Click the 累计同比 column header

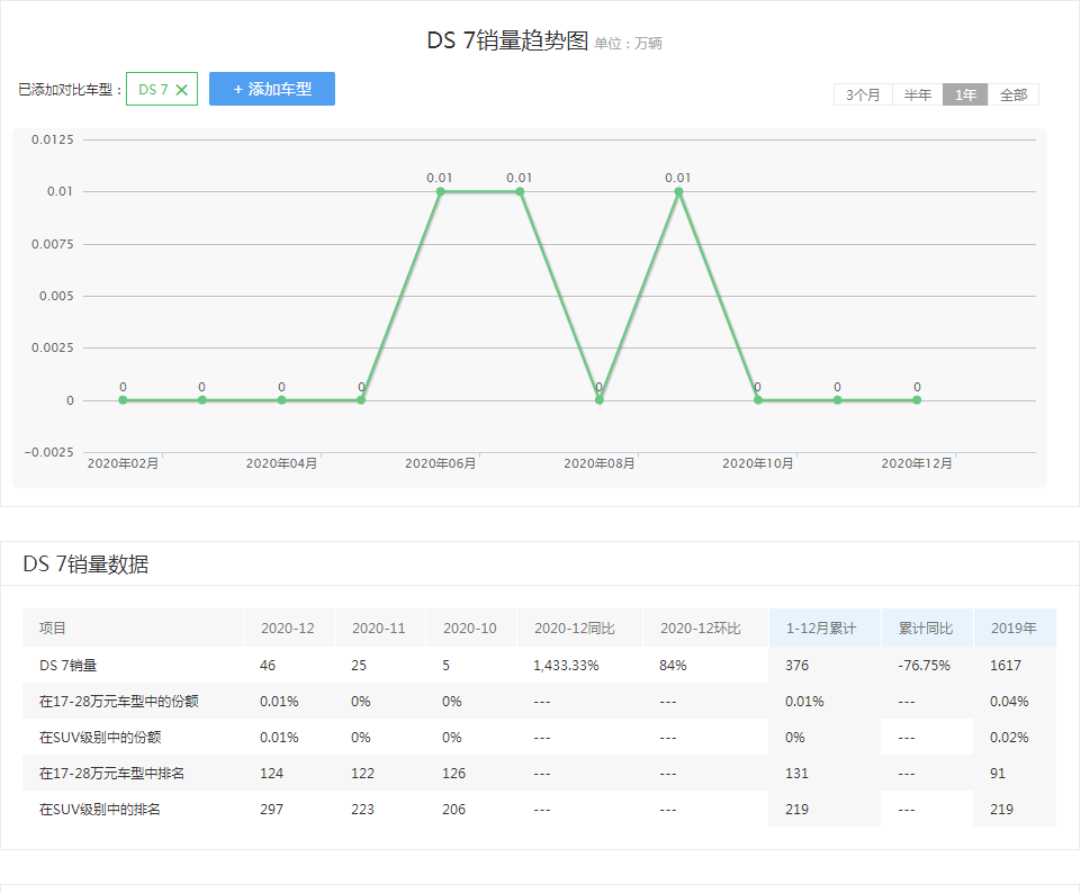click(x=925, y=629)
